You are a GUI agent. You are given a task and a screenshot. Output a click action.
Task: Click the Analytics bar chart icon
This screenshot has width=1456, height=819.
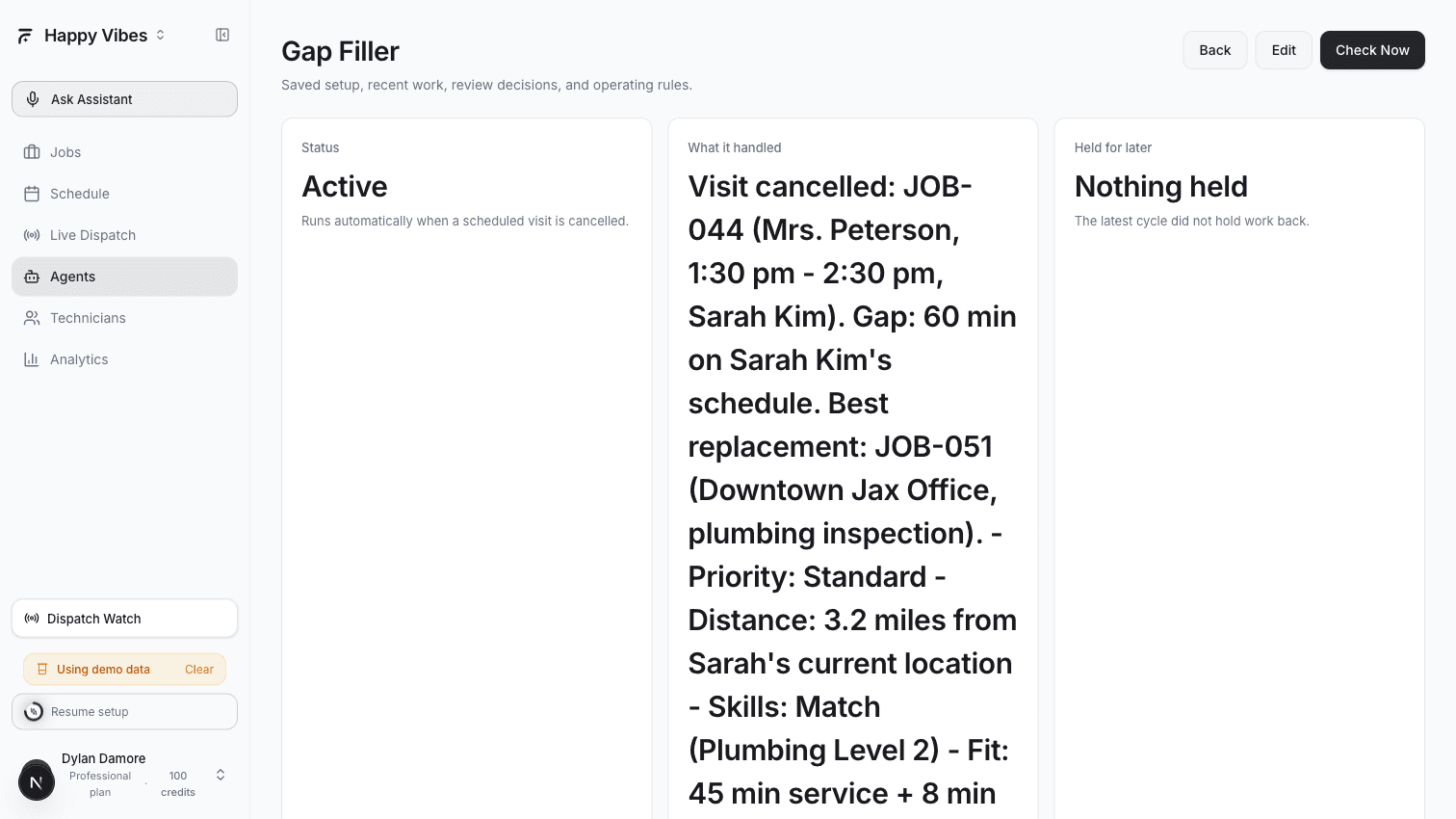coord(32,358)
